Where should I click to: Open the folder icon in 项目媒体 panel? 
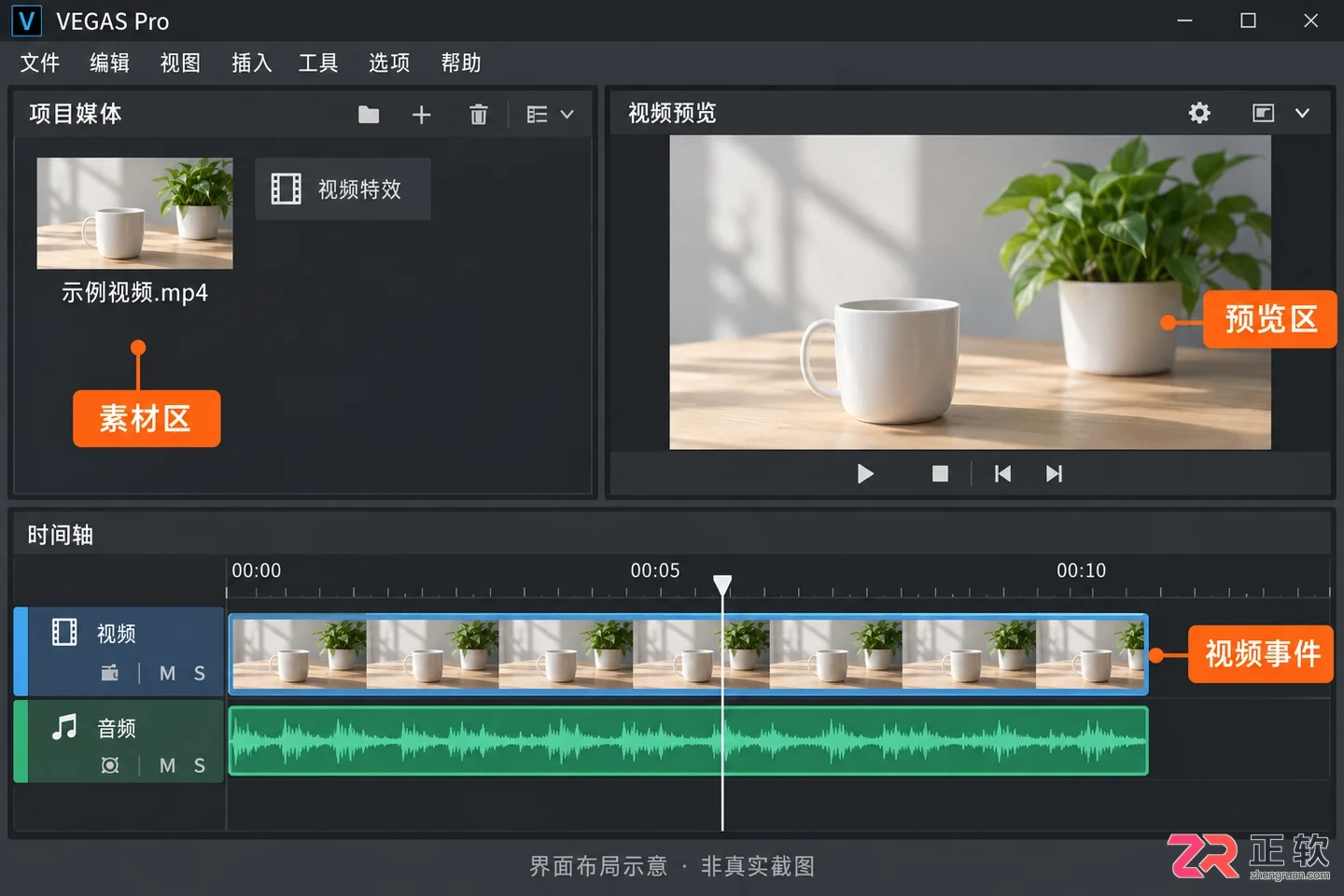tap(369, 115)
